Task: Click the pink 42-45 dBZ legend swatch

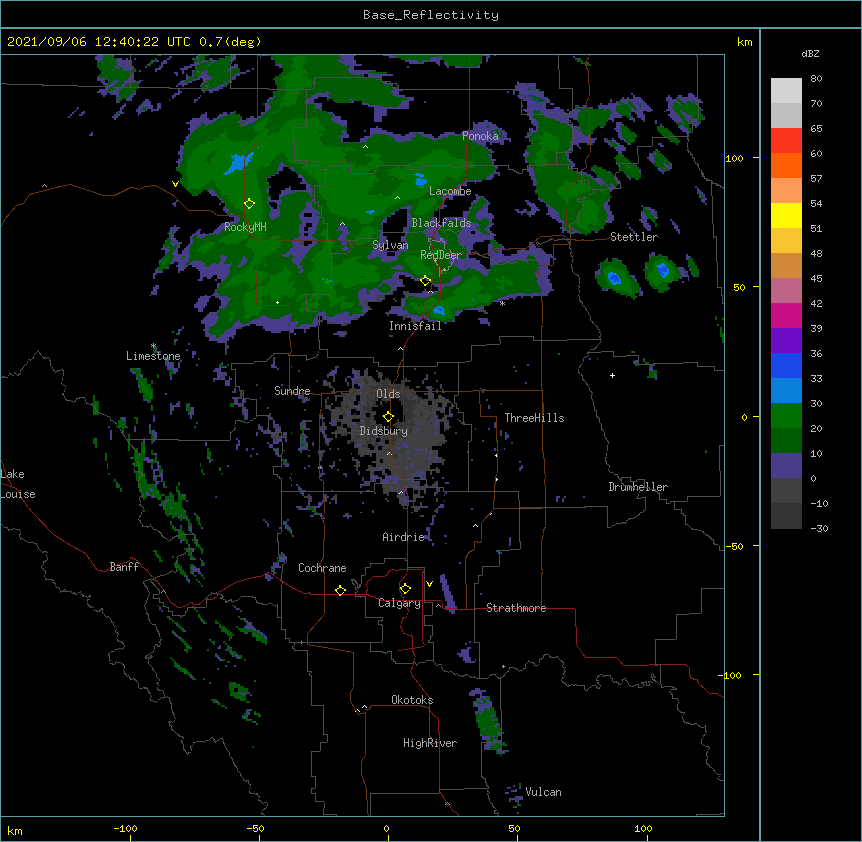Action: coord(786,291)
